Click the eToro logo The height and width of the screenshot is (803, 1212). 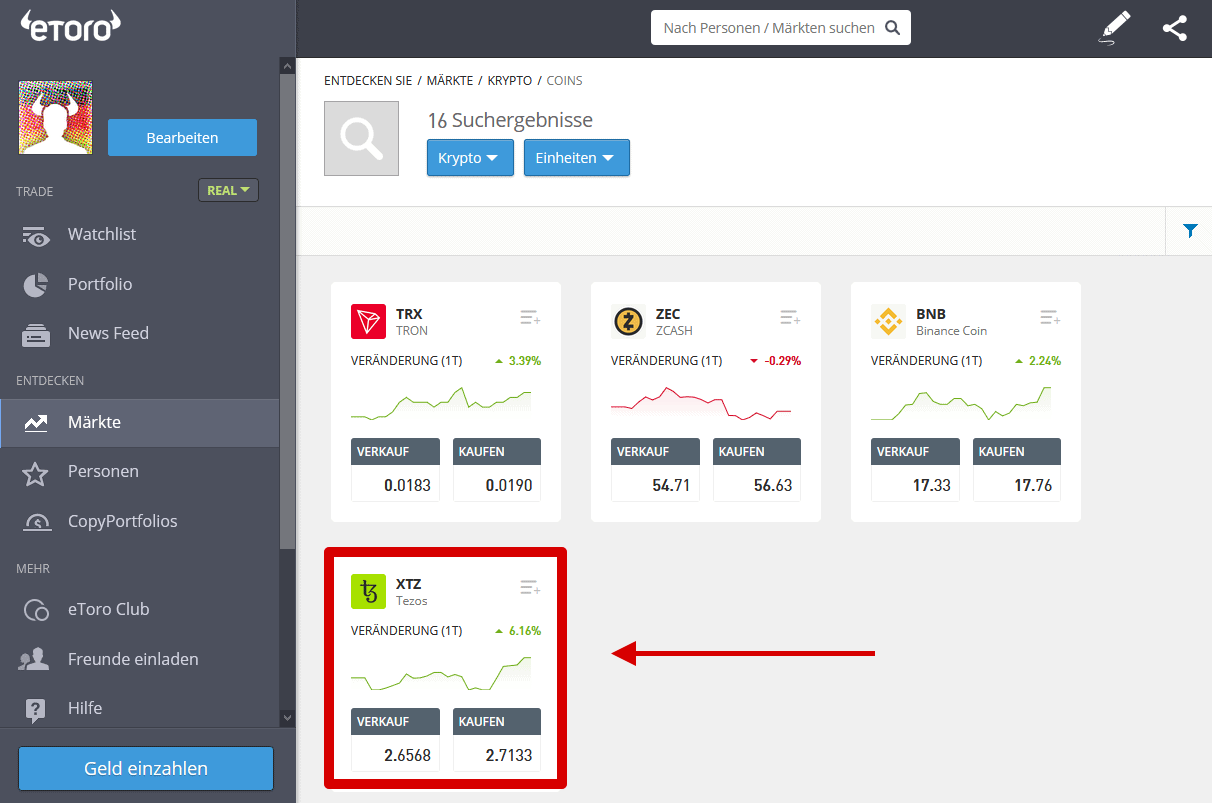point(70,26)
